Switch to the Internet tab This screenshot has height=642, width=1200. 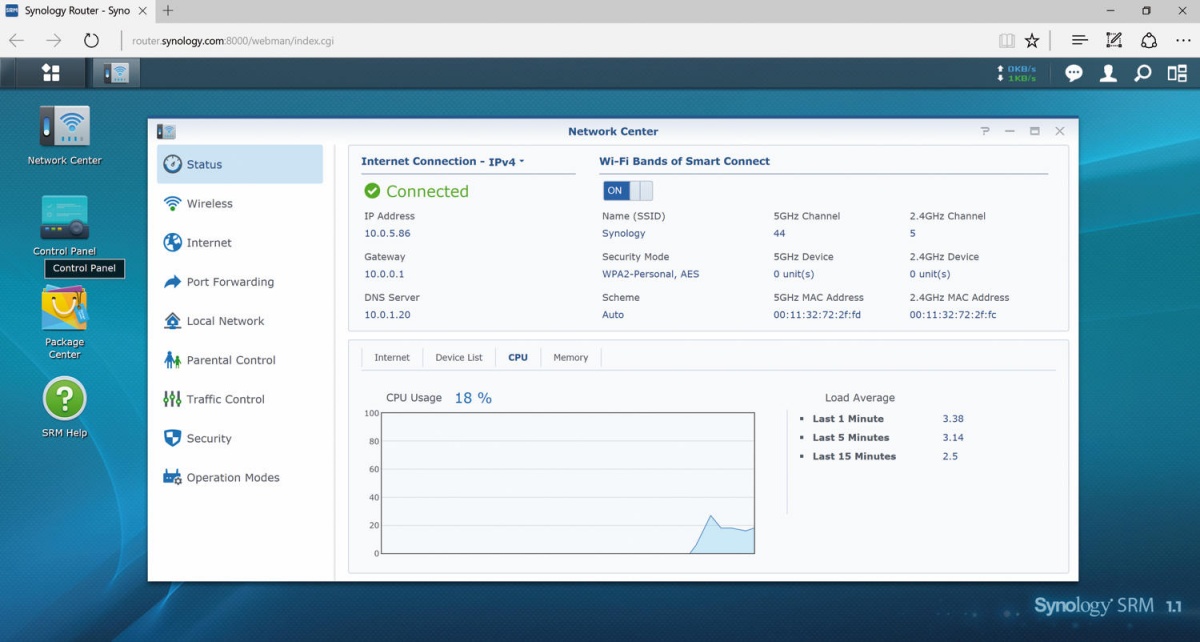point(392,357)
